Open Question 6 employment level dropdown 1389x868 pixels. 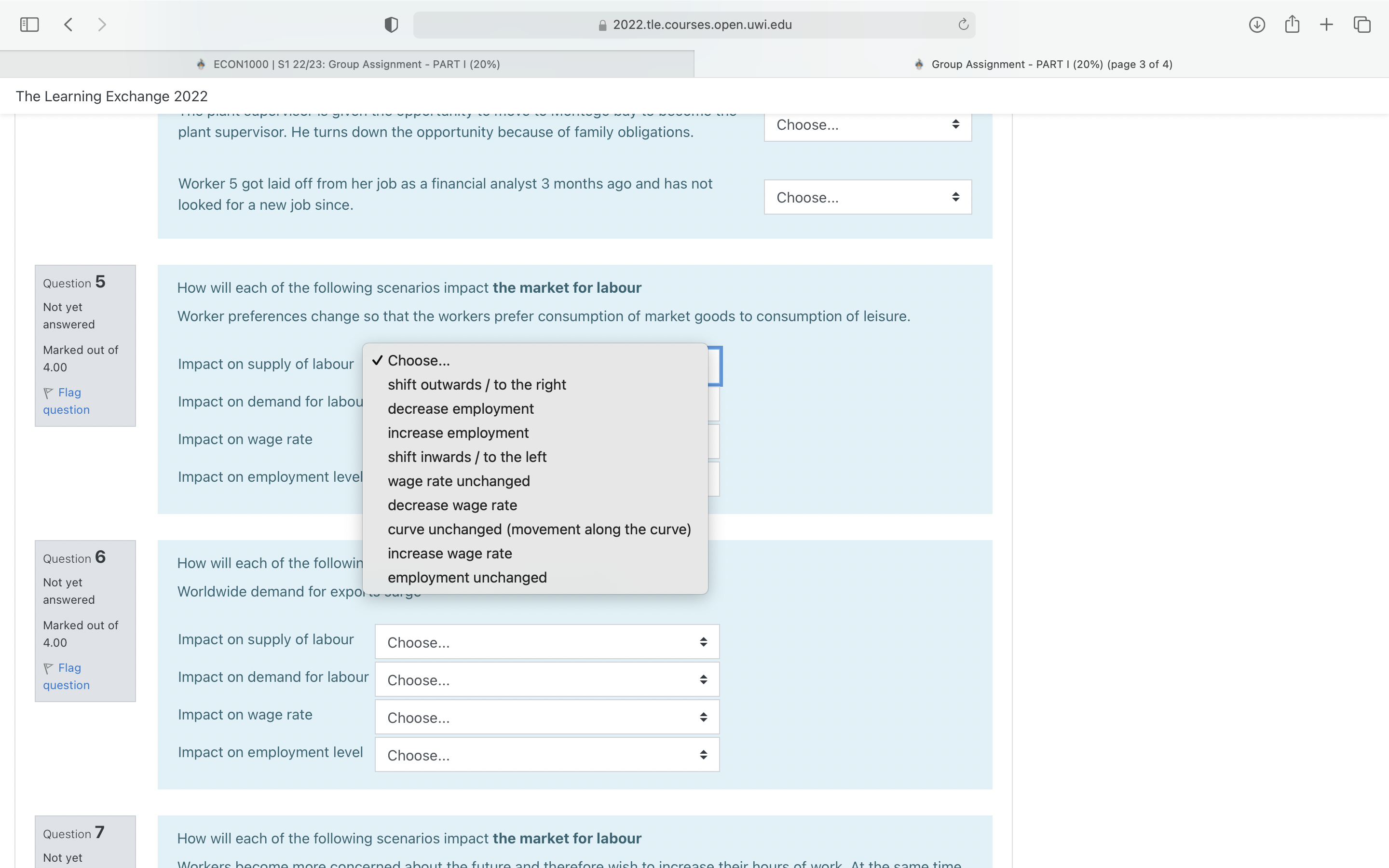click(x=546, y=755)
